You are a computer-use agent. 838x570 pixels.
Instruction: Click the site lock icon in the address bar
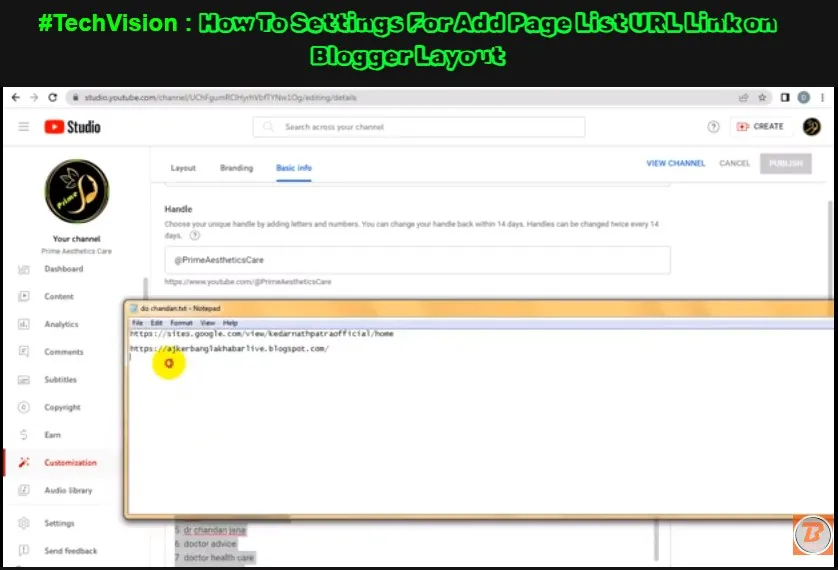(75, 97)
